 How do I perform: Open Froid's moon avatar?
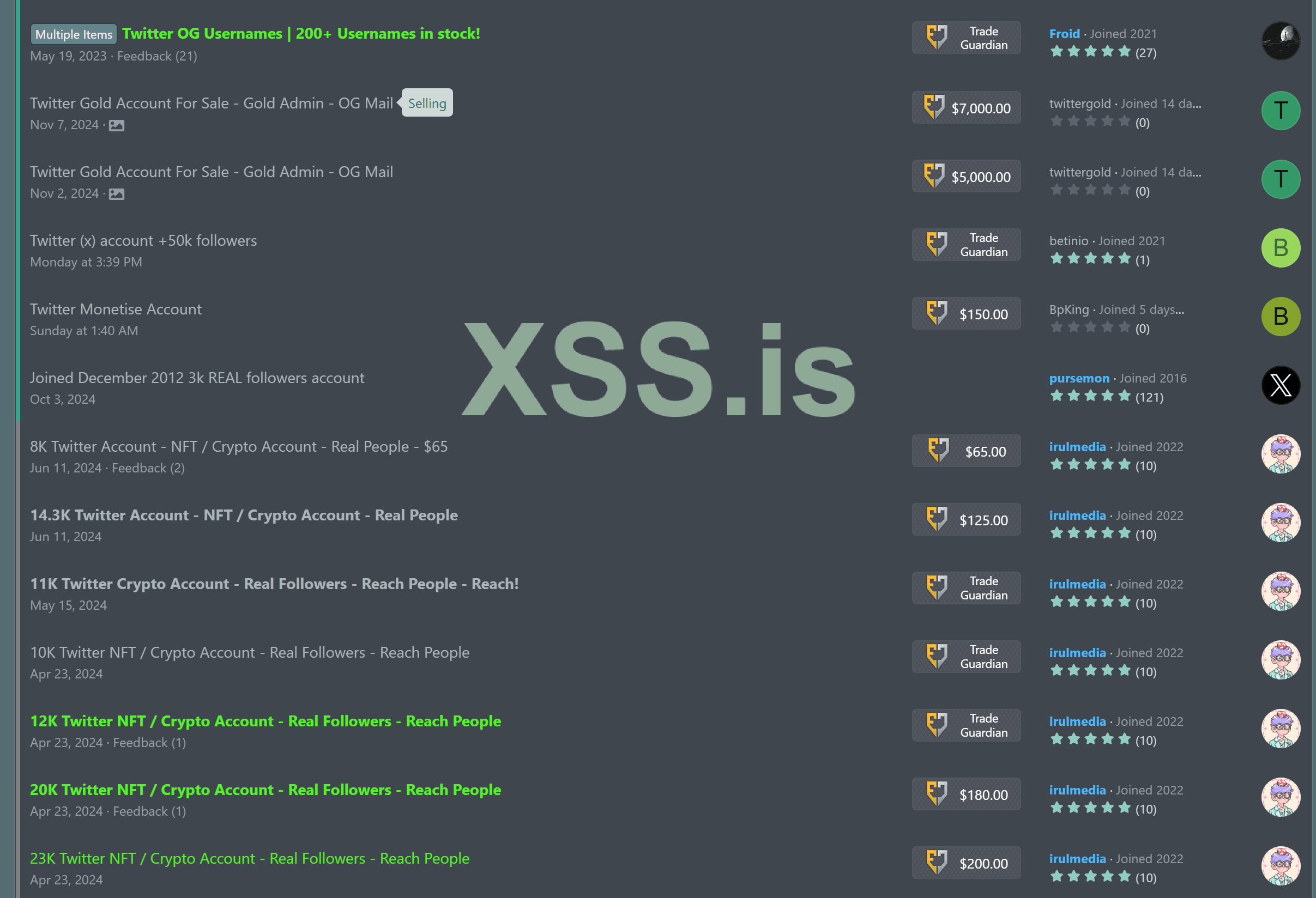1280,41
